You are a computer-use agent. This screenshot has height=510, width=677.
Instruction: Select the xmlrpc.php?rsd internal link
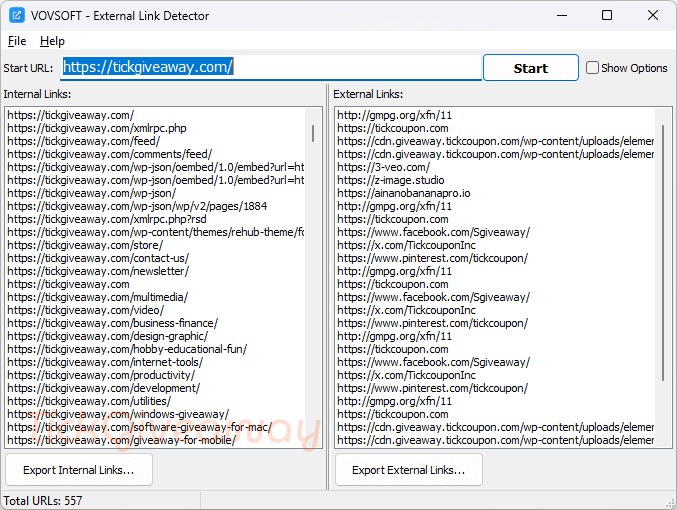tap(155, 219)
